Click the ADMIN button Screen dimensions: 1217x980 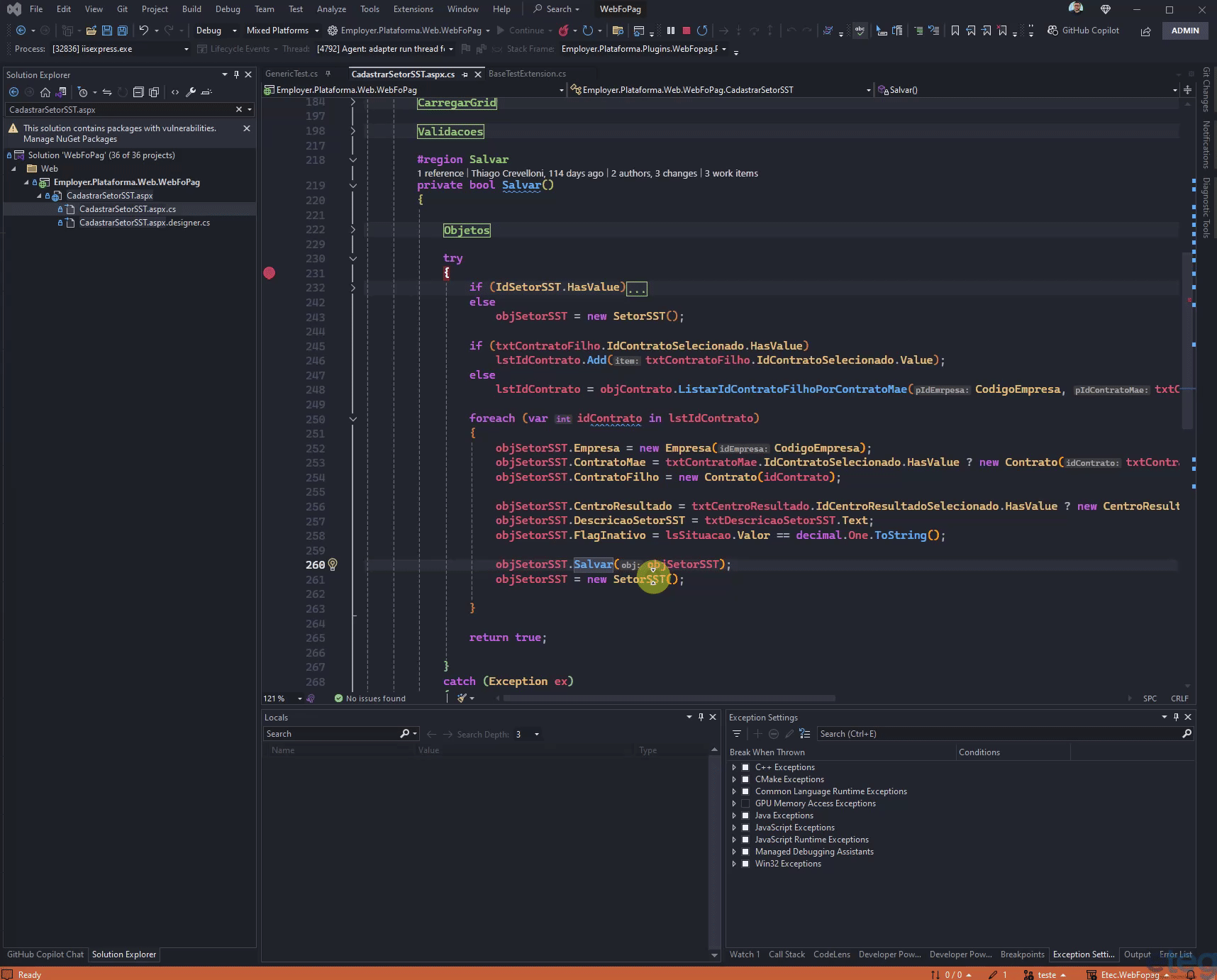coord(1185,30)
